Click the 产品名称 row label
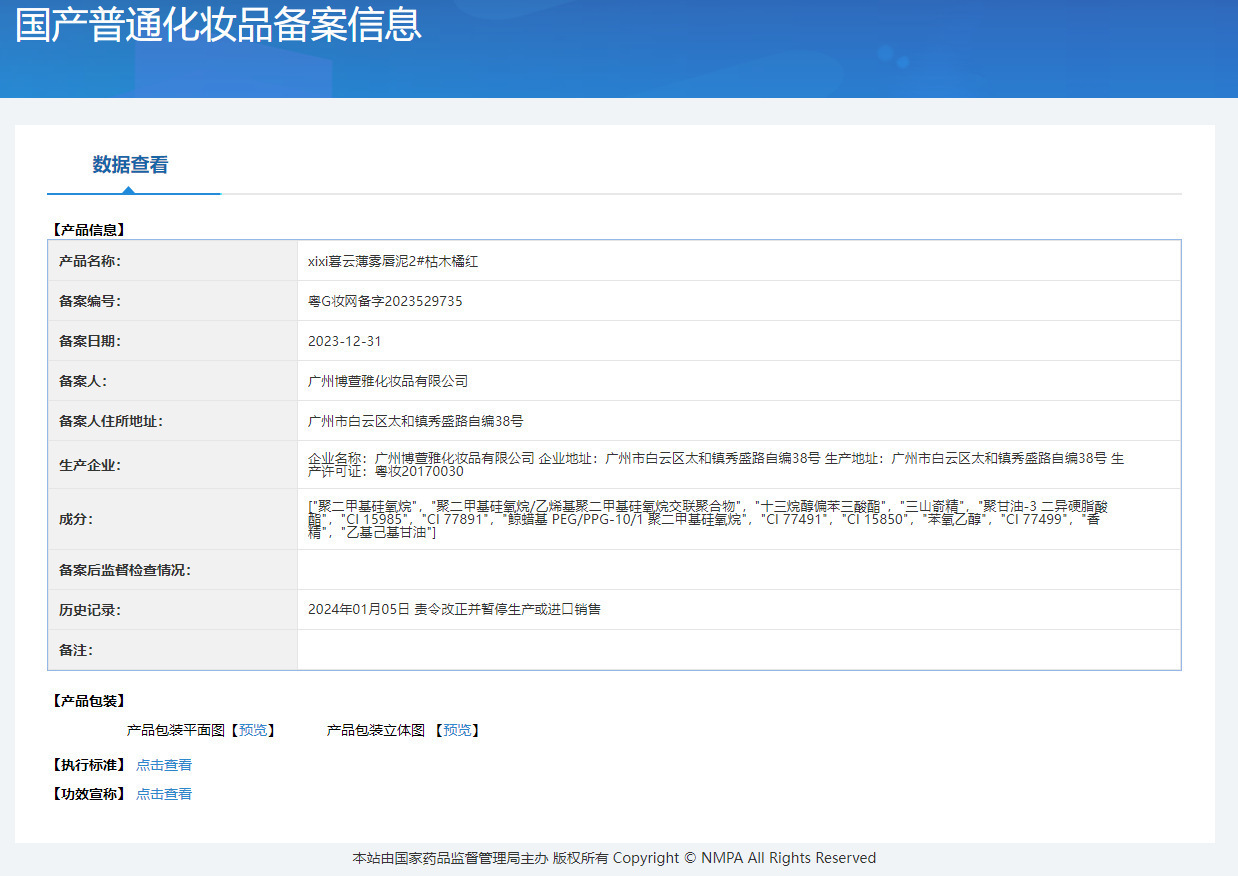 pos(89,261)
